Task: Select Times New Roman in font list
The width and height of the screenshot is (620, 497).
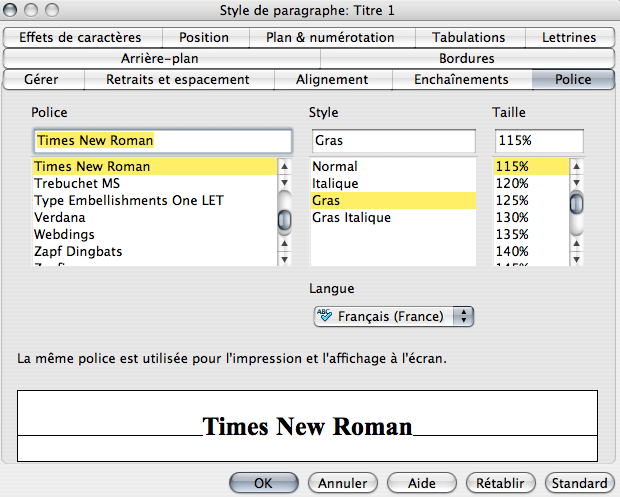Action: 155,166
